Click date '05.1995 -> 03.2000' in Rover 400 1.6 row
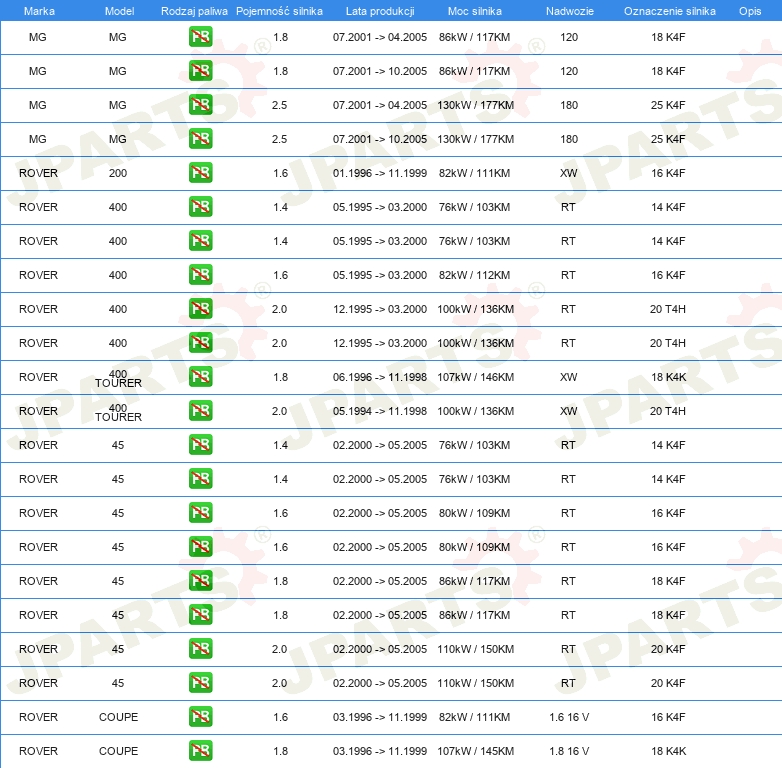Viewport: 782px width, 768px height. tap(380, 275)
